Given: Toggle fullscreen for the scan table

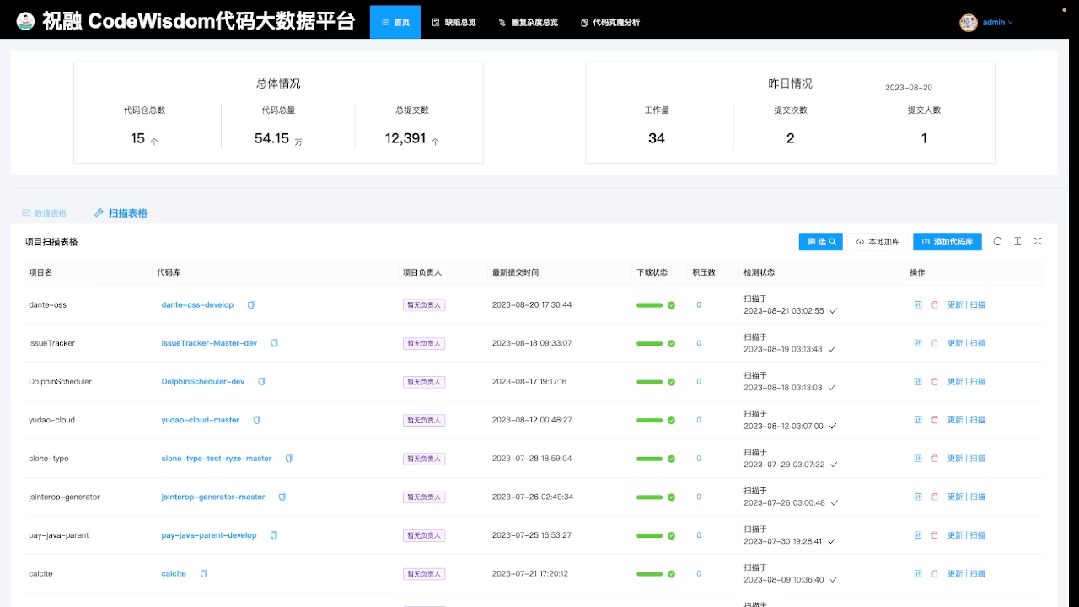Looking at the screenshot, I should (x=1037, y=242).
